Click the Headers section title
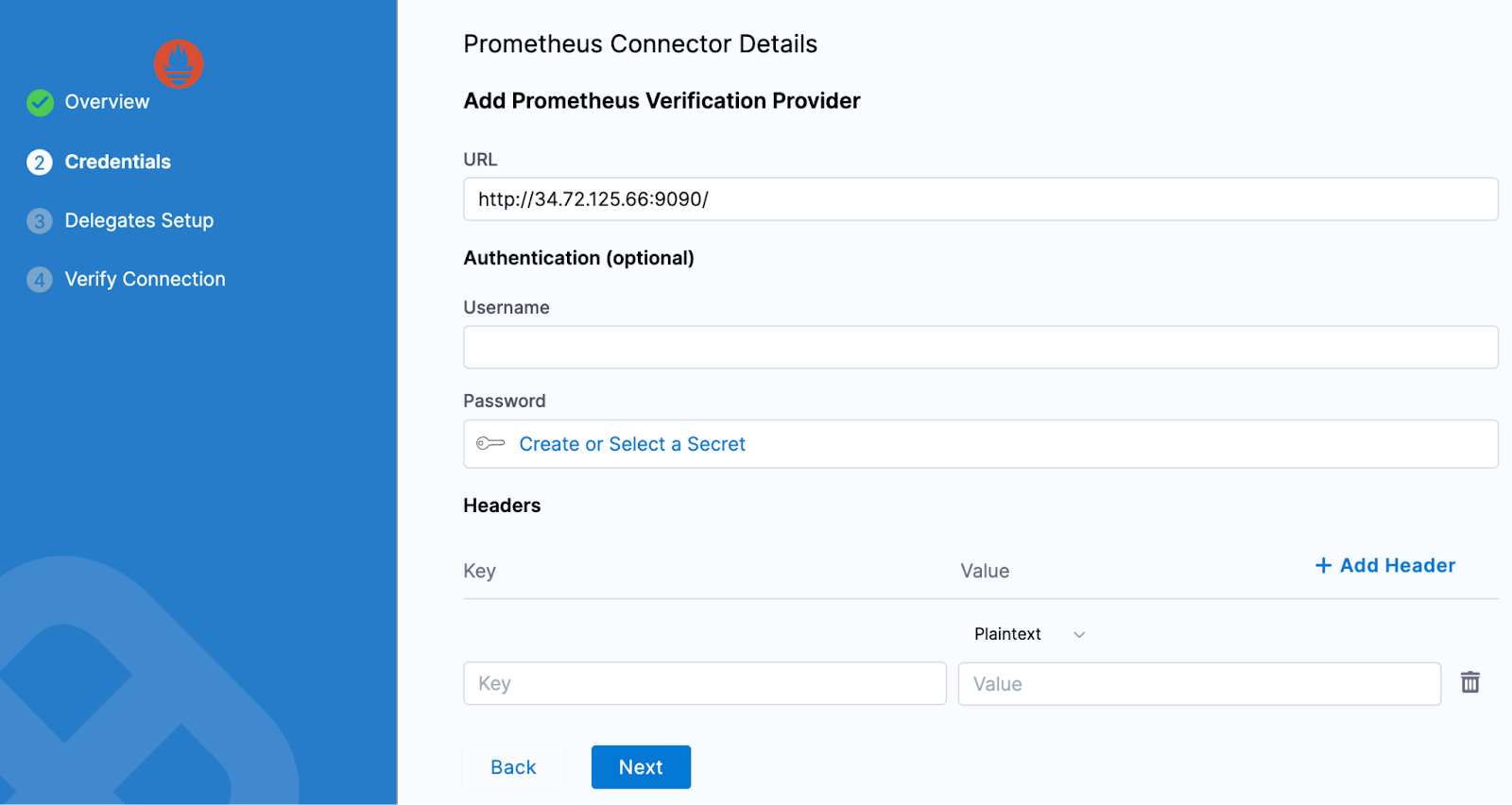The image size is (1512, 805). 502,505
